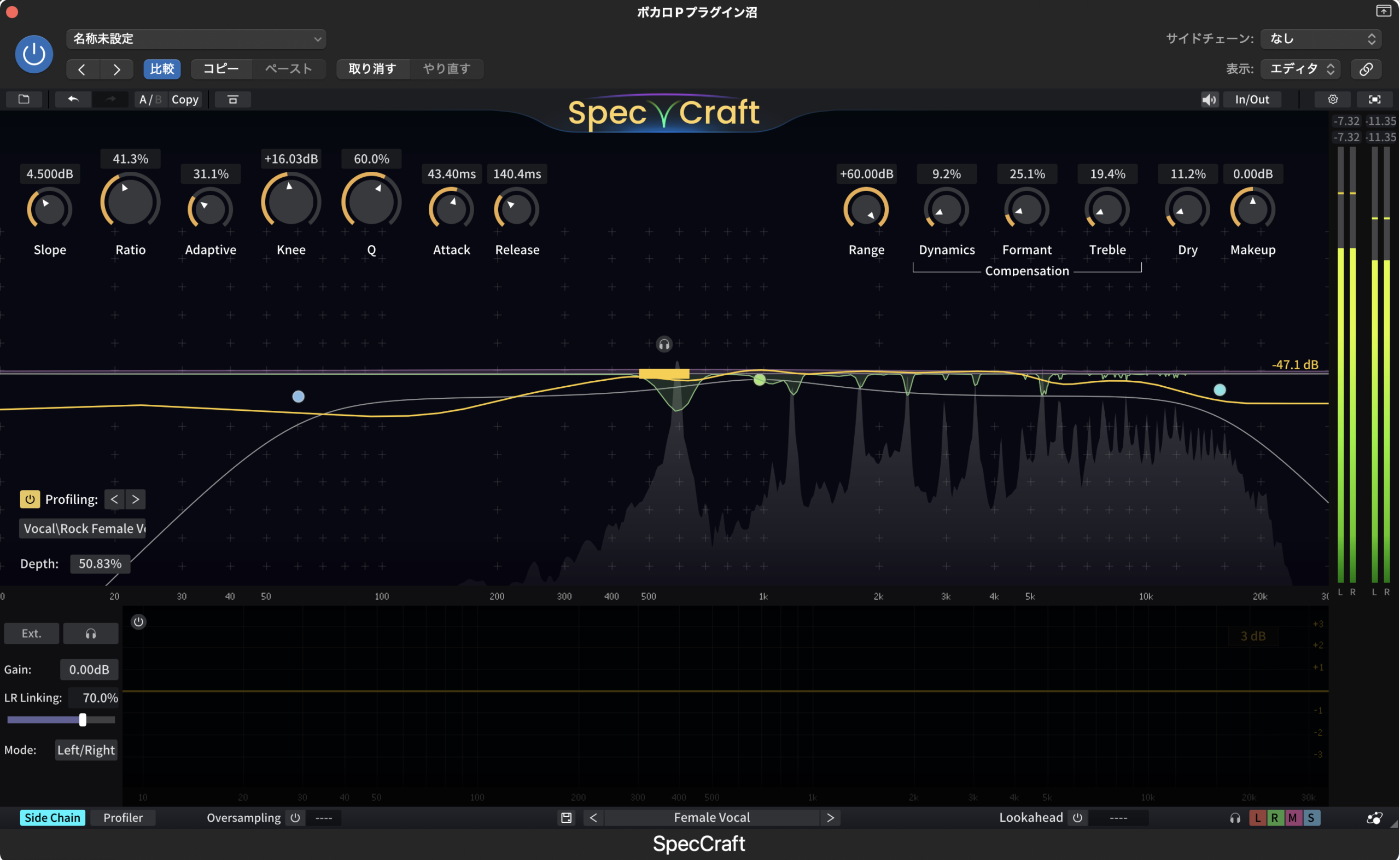Switch the A/B comparison state
The height and width of the screenshot is (860, 1400).
click(150, 100)
